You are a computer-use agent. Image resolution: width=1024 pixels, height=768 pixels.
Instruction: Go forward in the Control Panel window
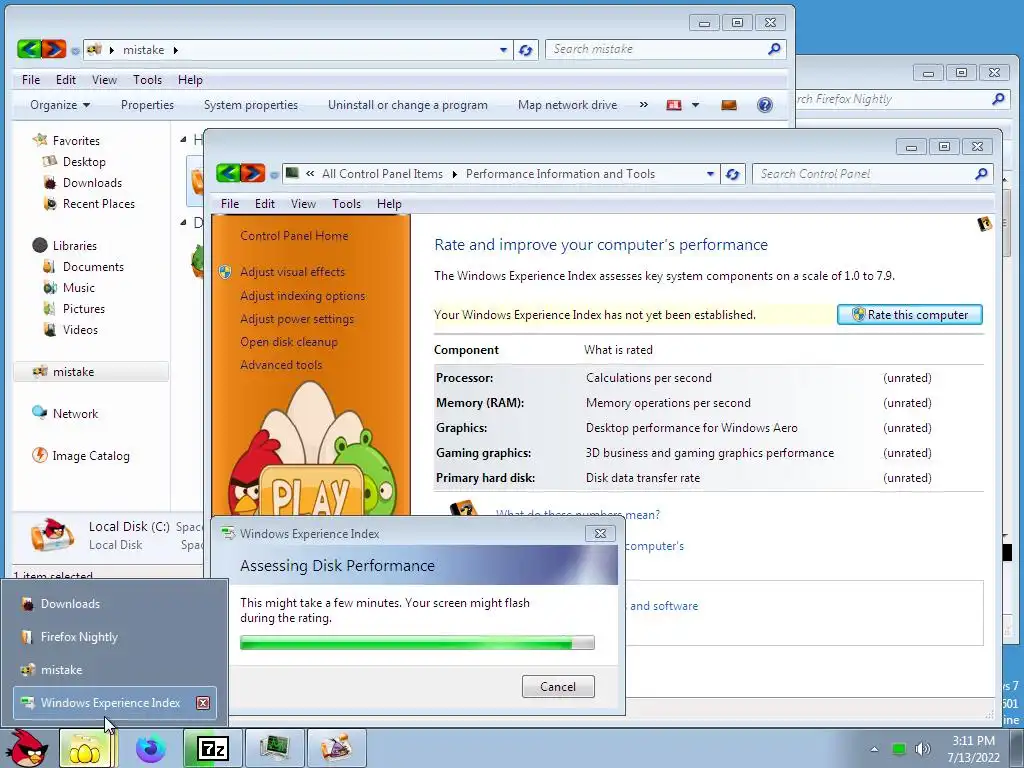point(253,173)
